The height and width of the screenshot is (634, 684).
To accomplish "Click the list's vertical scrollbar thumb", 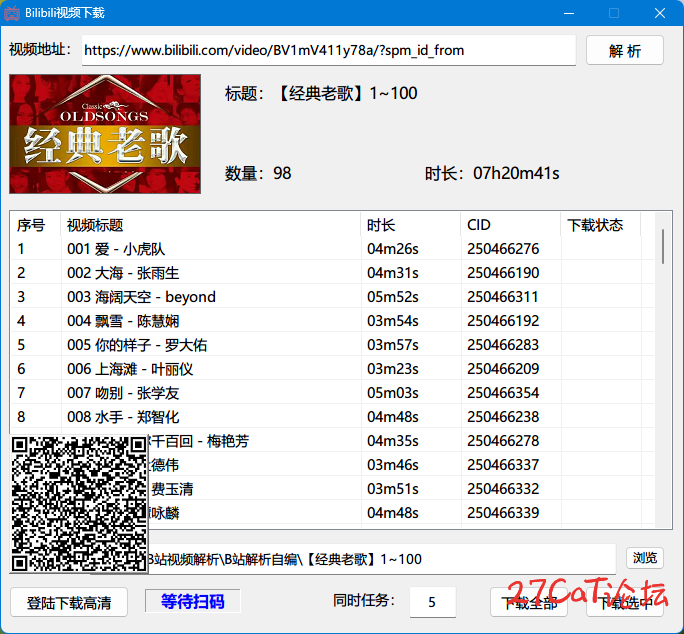I will click(663, 247).
